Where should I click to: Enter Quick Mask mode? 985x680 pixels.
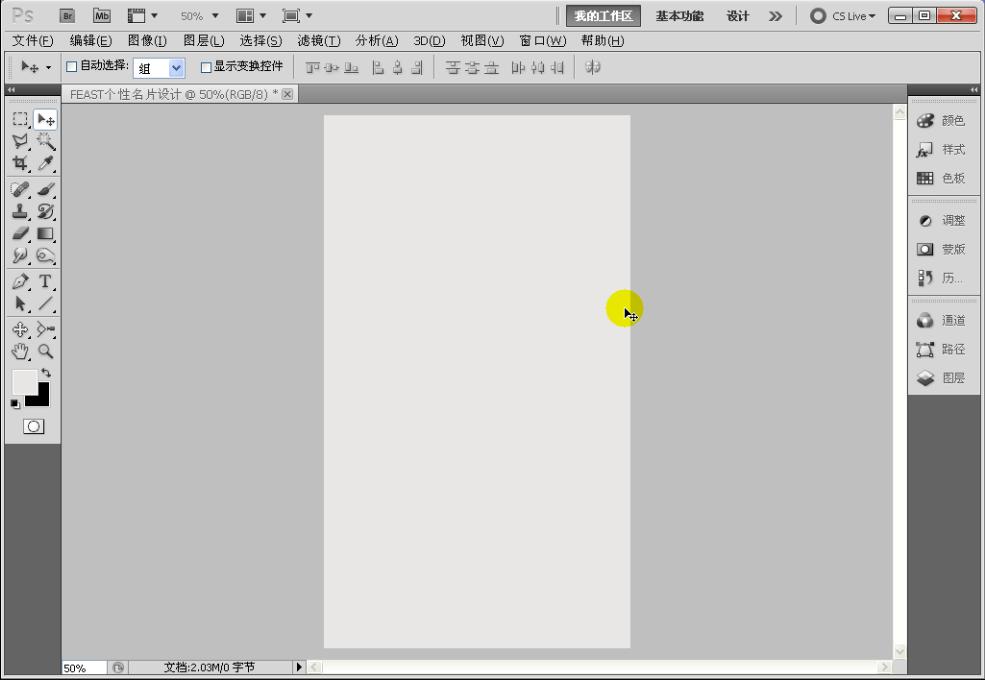pos(33,425)
